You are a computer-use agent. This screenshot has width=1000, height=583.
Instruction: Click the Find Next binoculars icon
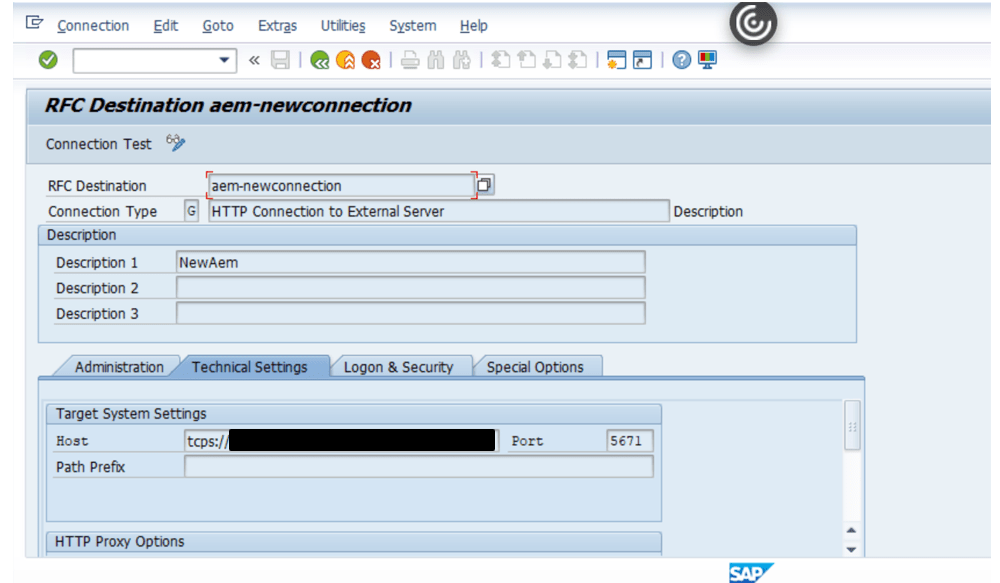pyautogui.click(x=461, y=60)
